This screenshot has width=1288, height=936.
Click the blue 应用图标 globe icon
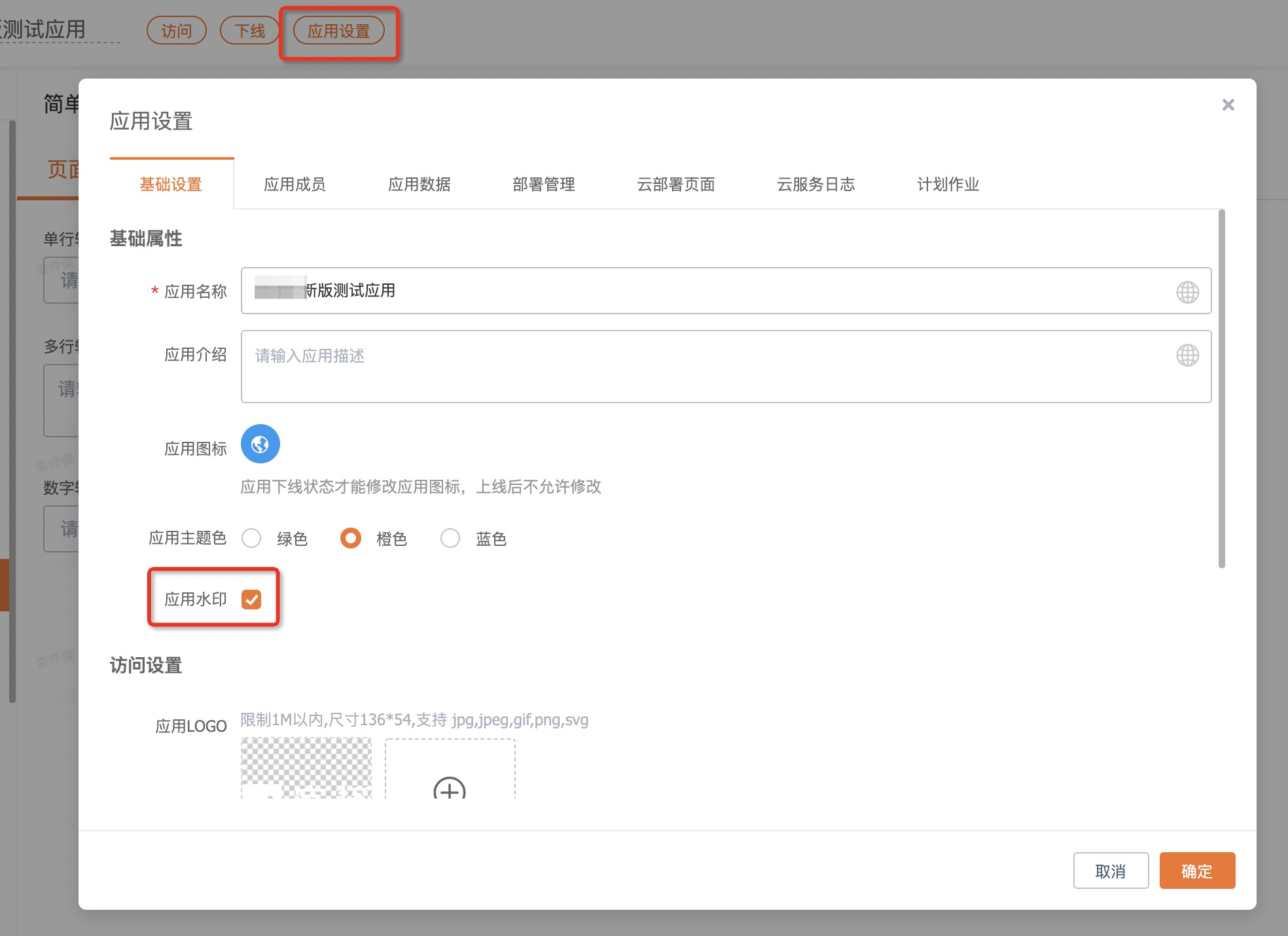[260, 444]
